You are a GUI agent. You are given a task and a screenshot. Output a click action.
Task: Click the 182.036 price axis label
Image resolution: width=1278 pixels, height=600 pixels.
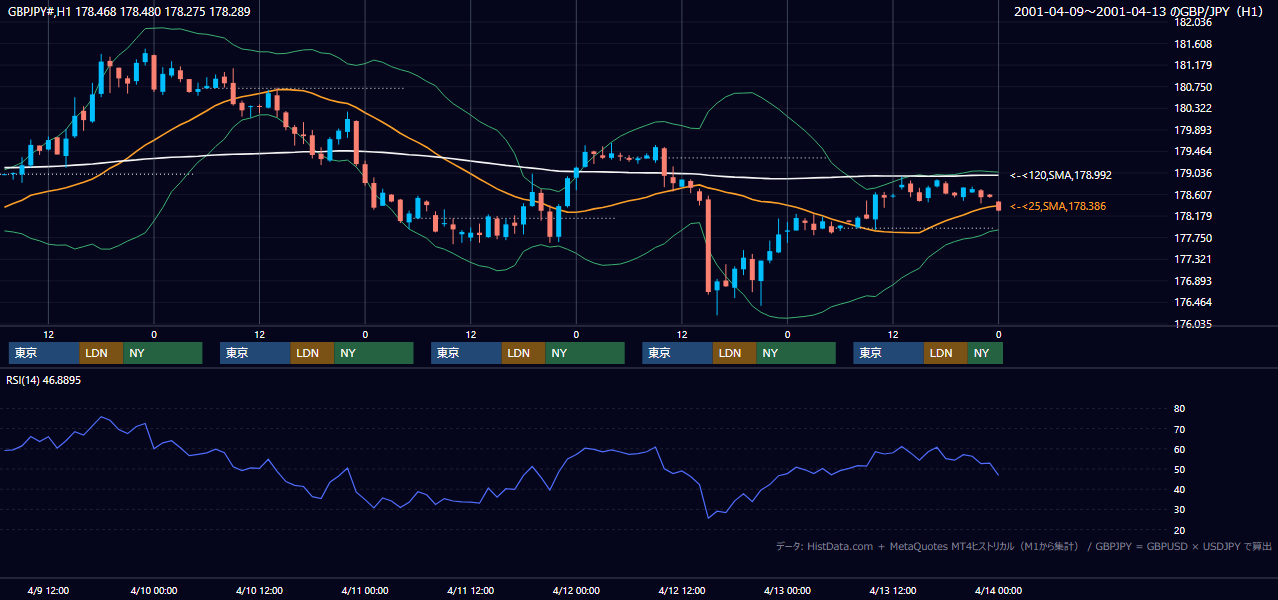1193,22
